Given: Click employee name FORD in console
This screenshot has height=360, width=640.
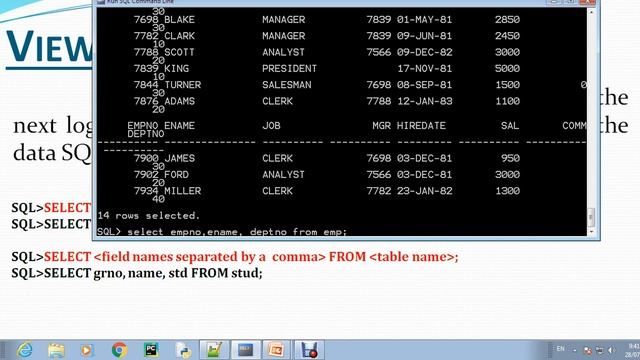Looking at the screenshot, I should tap(176, 175).
